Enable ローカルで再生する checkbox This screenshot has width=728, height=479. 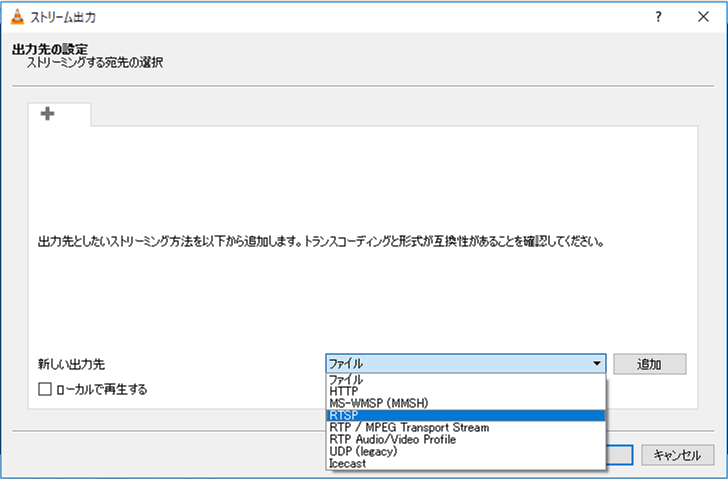[45, 389]
